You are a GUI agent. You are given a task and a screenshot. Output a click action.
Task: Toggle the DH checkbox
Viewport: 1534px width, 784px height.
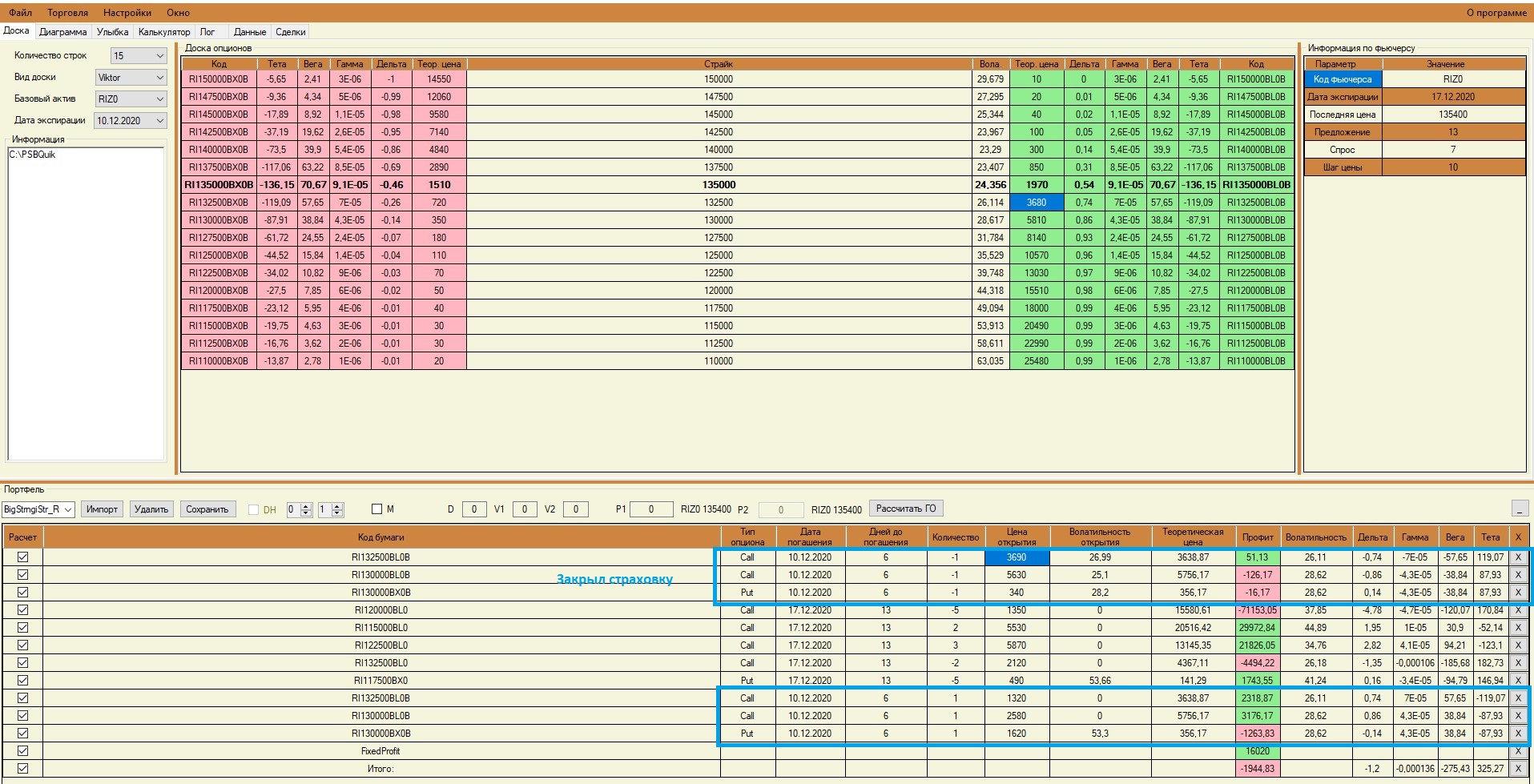click(254, 509)
